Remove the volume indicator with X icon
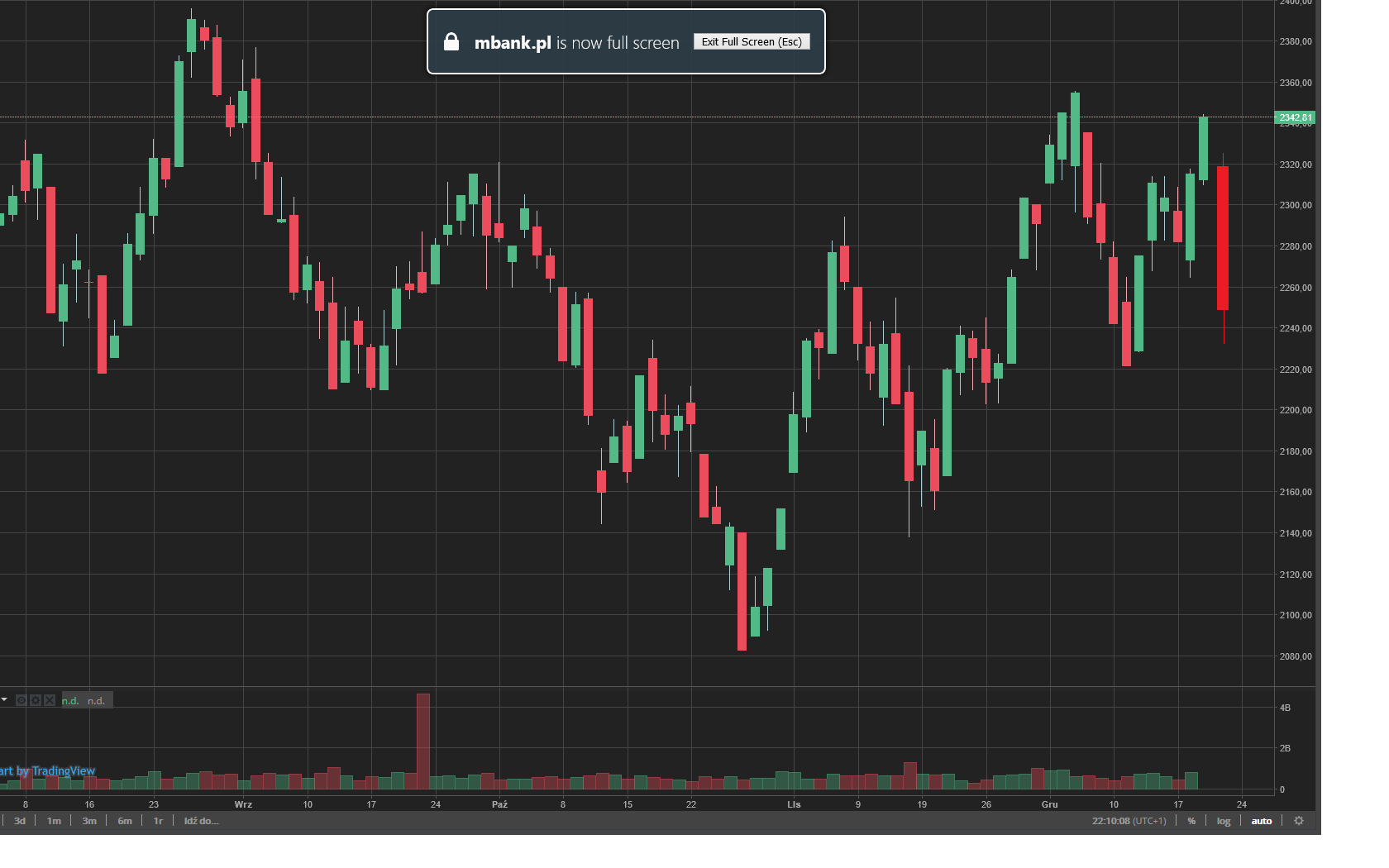The width and height of the screenshot is (1389, 868). point(50,700)
